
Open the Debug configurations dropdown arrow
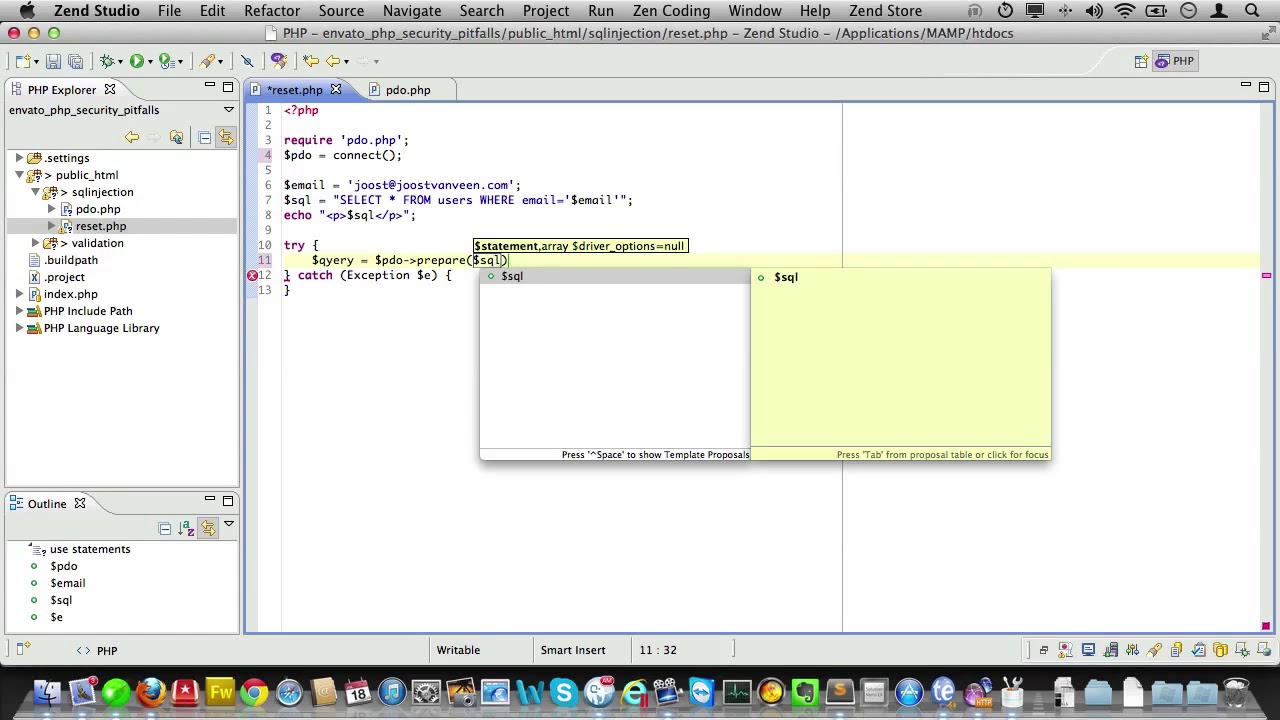(120, 62)
